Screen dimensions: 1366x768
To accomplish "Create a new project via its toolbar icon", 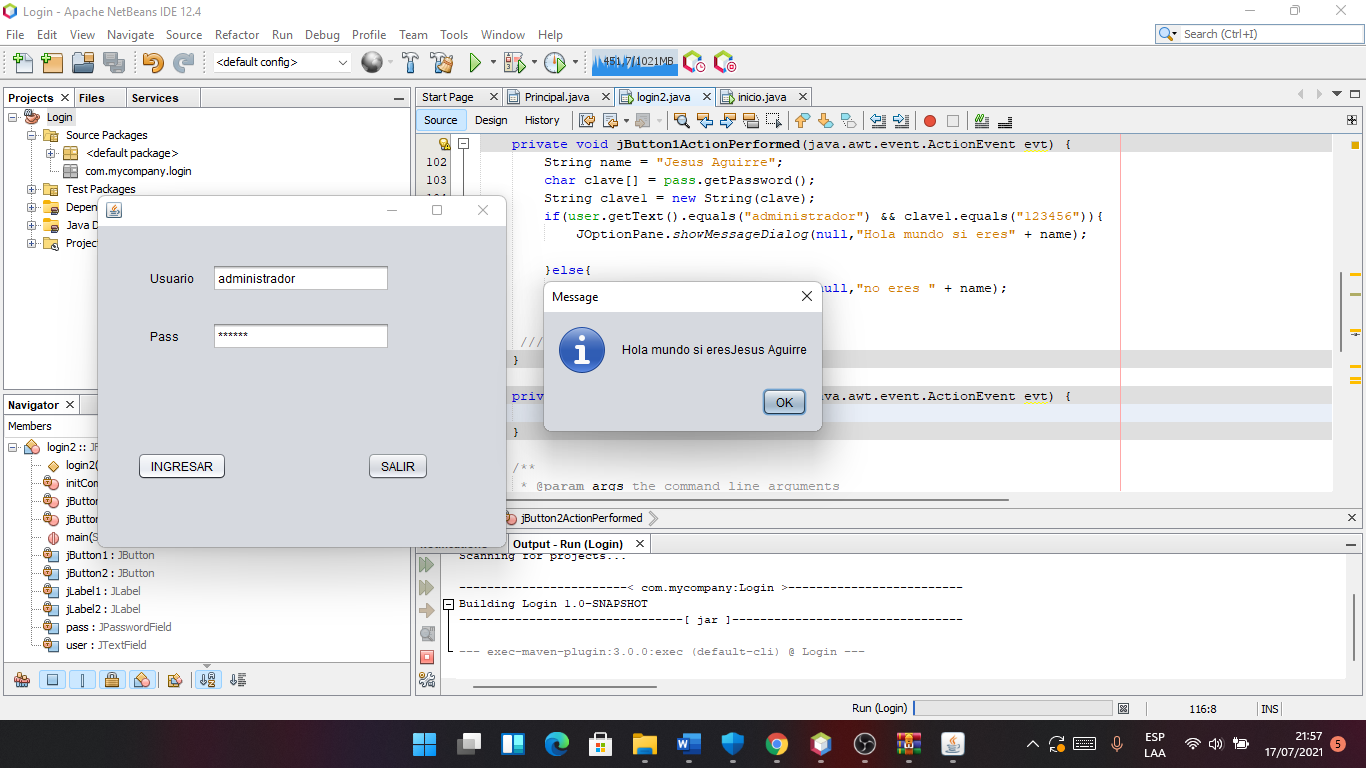I will 51,61.
